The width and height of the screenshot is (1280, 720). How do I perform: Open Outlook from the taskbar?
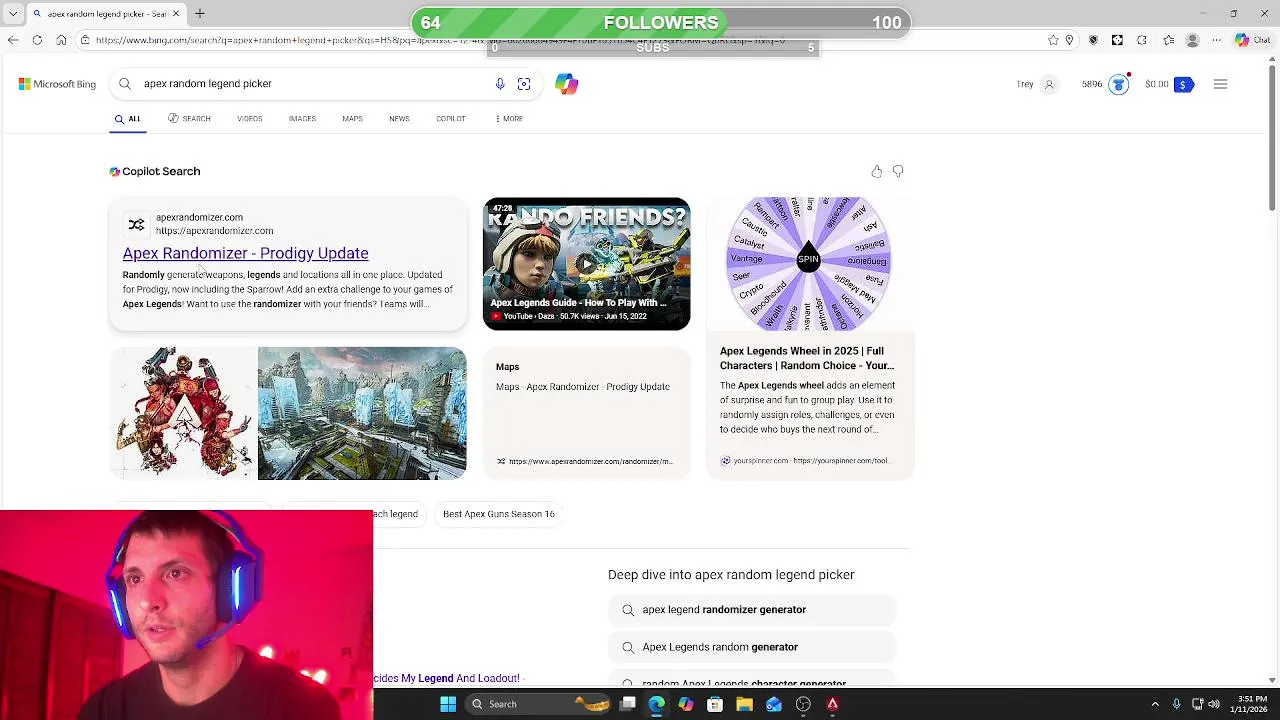[774, 704]
